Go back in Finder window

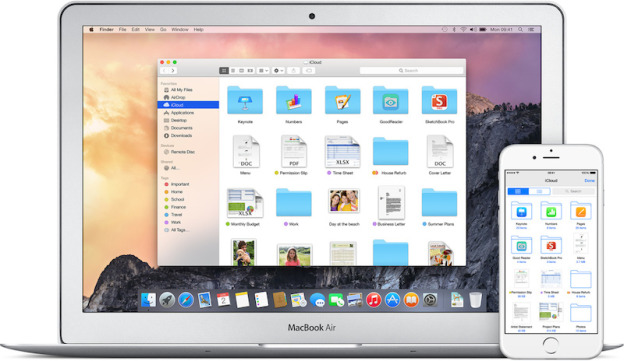(x=164, y=70)
